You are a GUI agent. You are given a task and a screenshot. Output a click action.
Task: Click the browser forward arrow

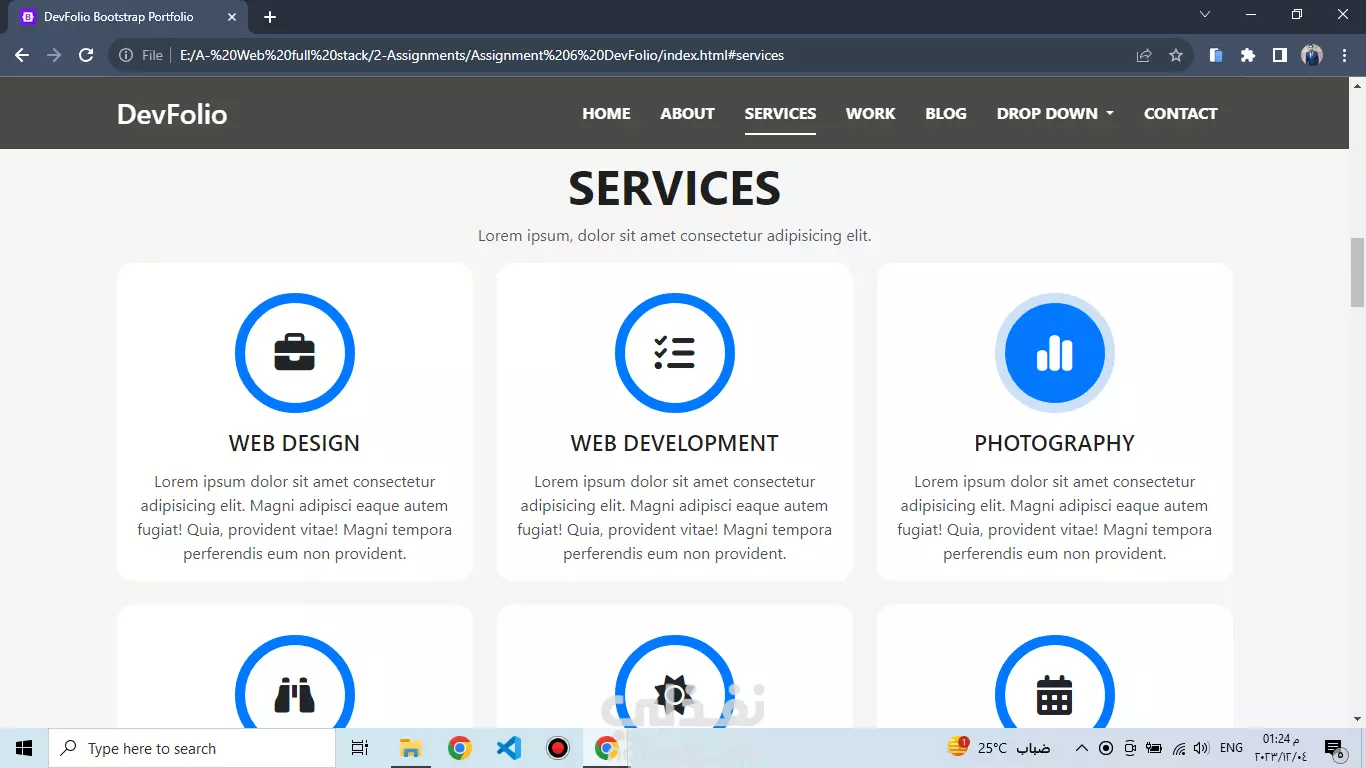click(x=54, y=55)
